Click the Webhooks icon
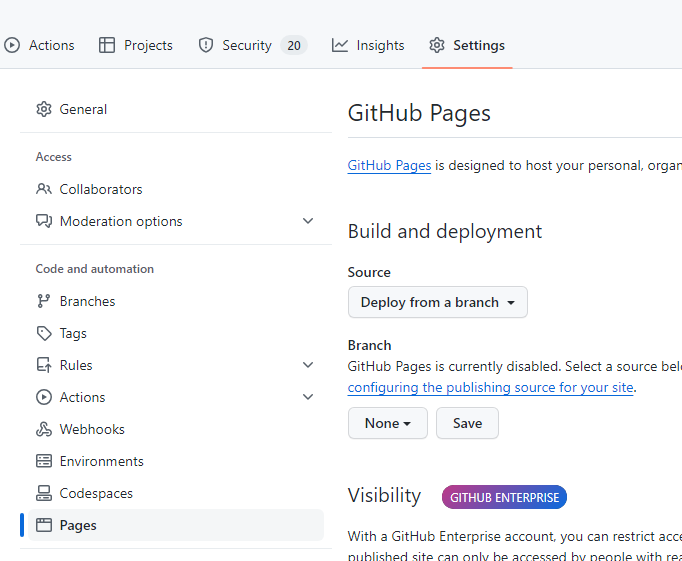This screenshot has width=682, height=561. pos(44,429)
